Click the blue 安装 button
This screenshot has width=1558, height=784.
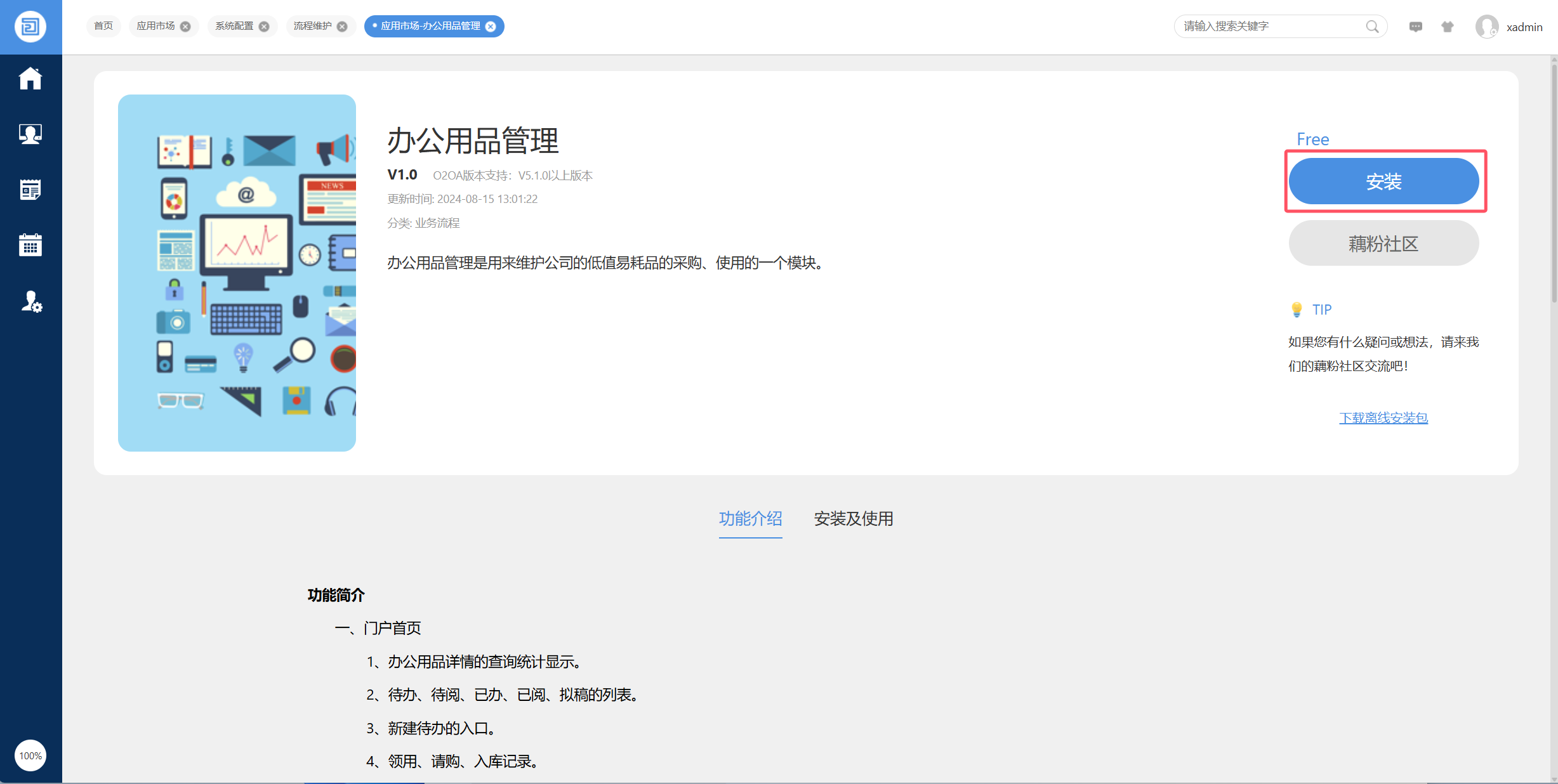(x=1383, y=181)
